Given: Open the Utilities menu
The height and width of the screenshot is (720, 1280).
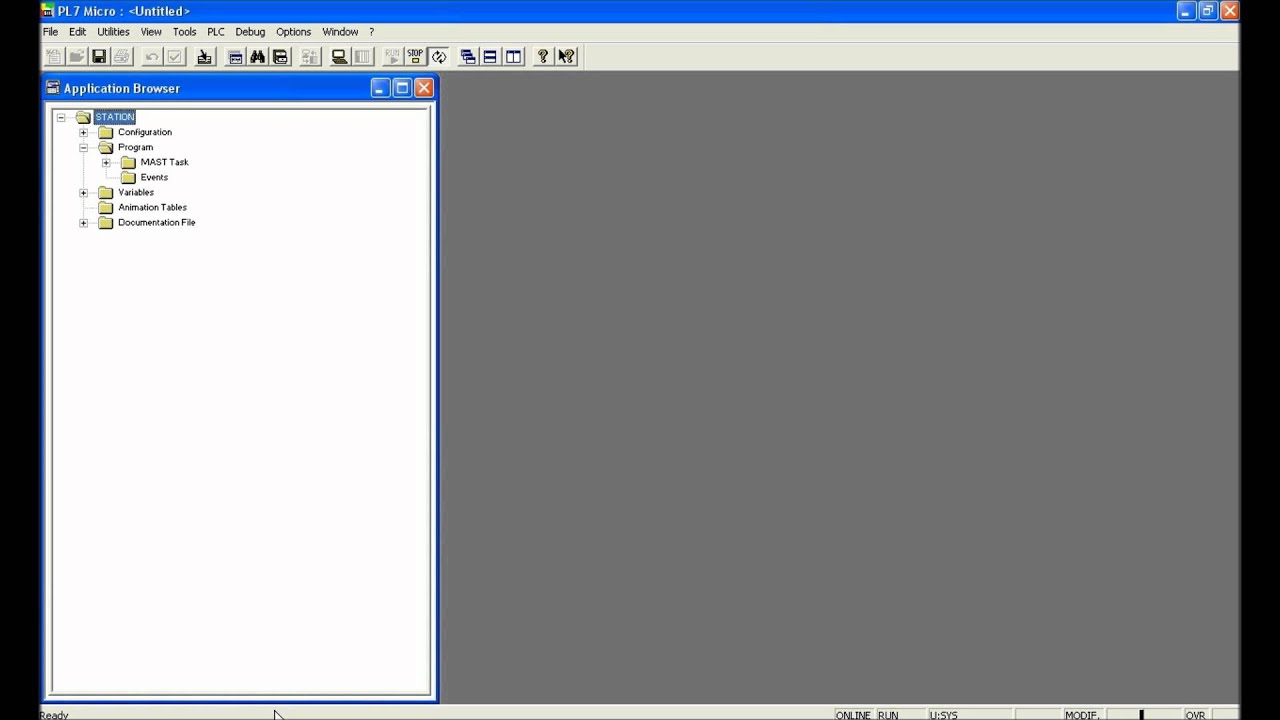Looking at the screenshot, I should point(113,32).
